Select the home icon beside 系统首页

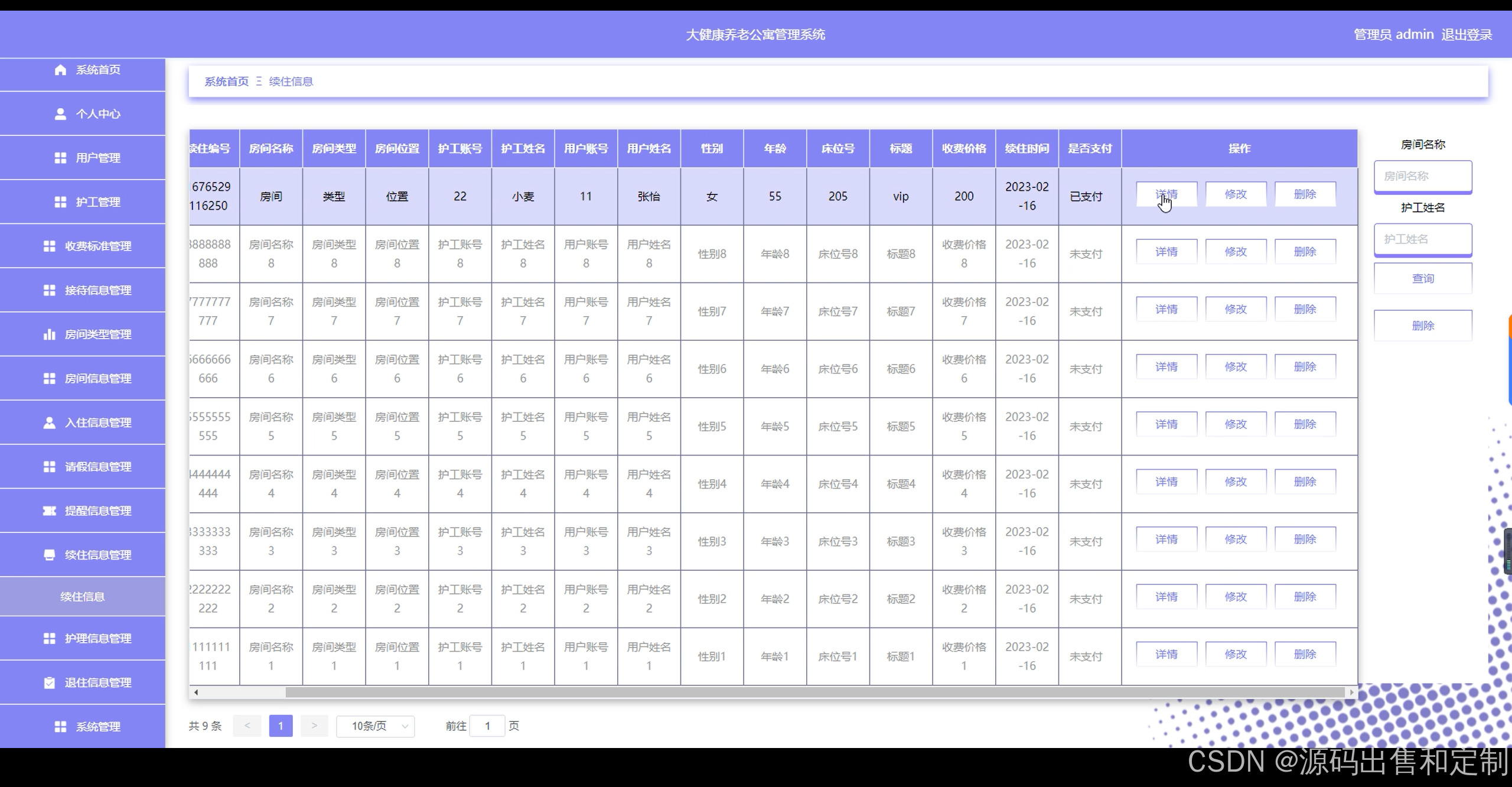click(59, 69)
